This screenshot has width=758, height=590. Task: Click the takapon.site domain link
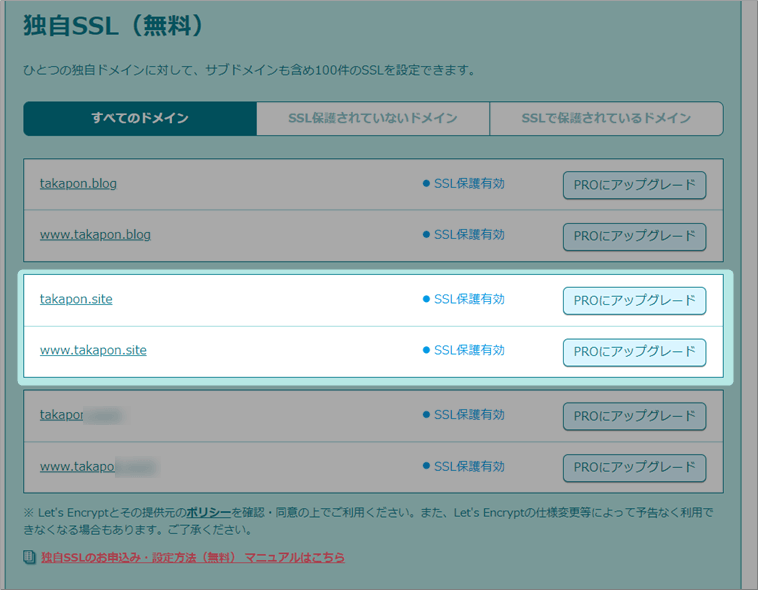click(76, 299)
